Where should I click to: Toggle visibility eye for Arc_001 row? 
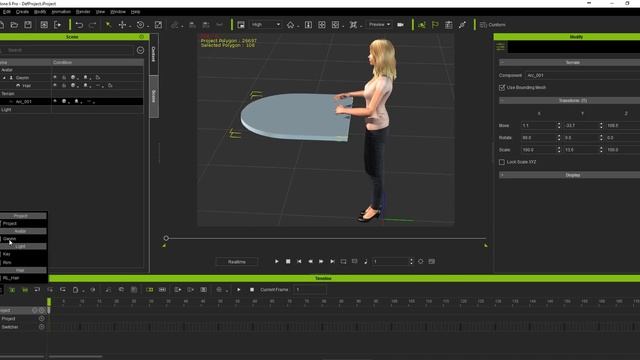point(55,101)
